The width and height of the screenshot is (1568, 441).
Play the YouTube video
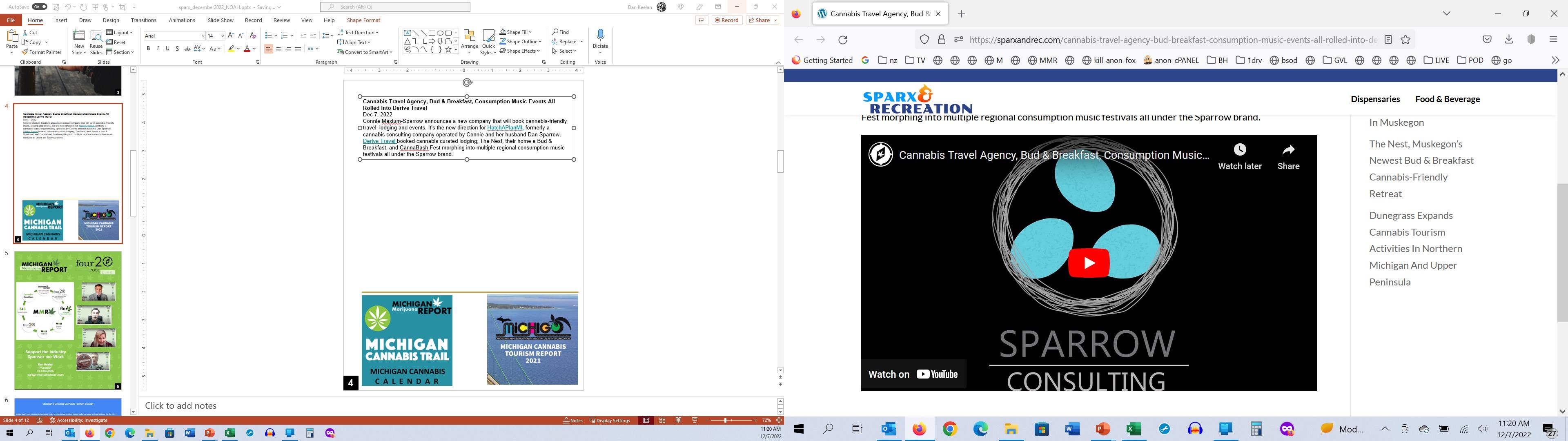pos(1088,263)
